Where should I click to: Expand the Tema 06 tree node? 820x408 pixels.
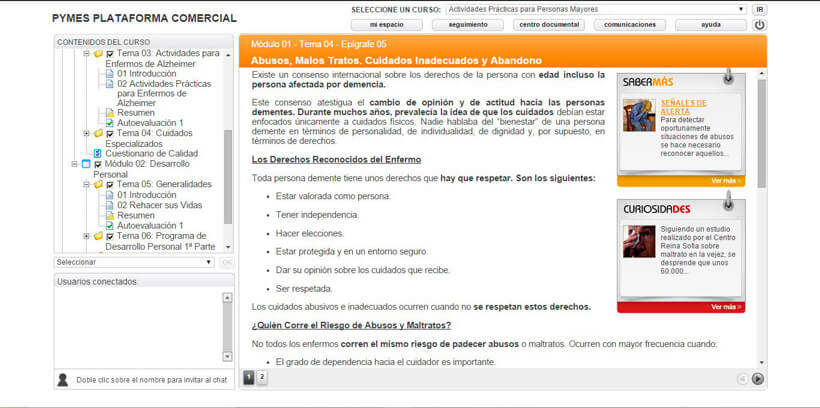[x=86, y=236]
